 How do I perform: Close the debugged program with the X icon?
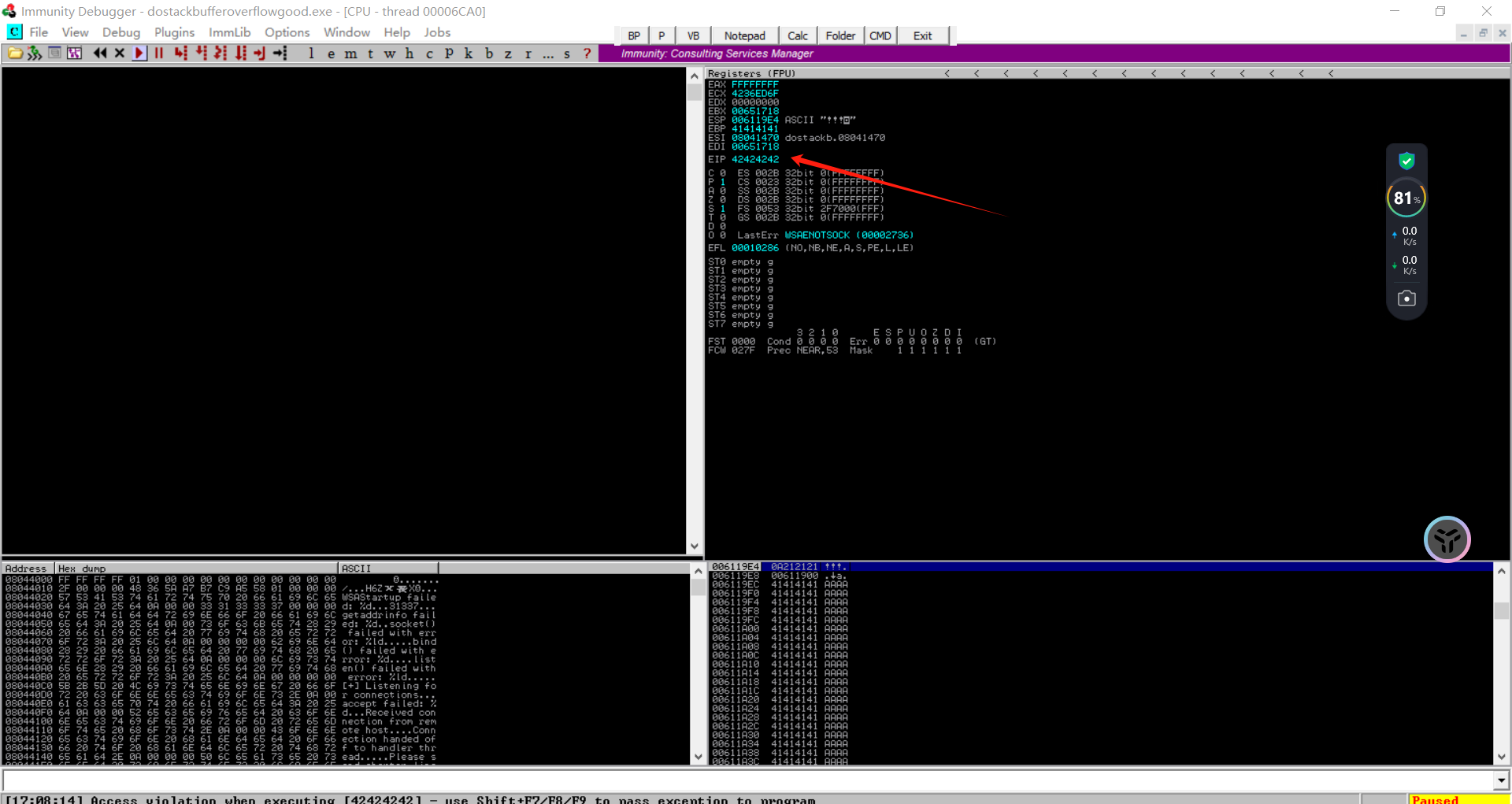click(120, 54)
